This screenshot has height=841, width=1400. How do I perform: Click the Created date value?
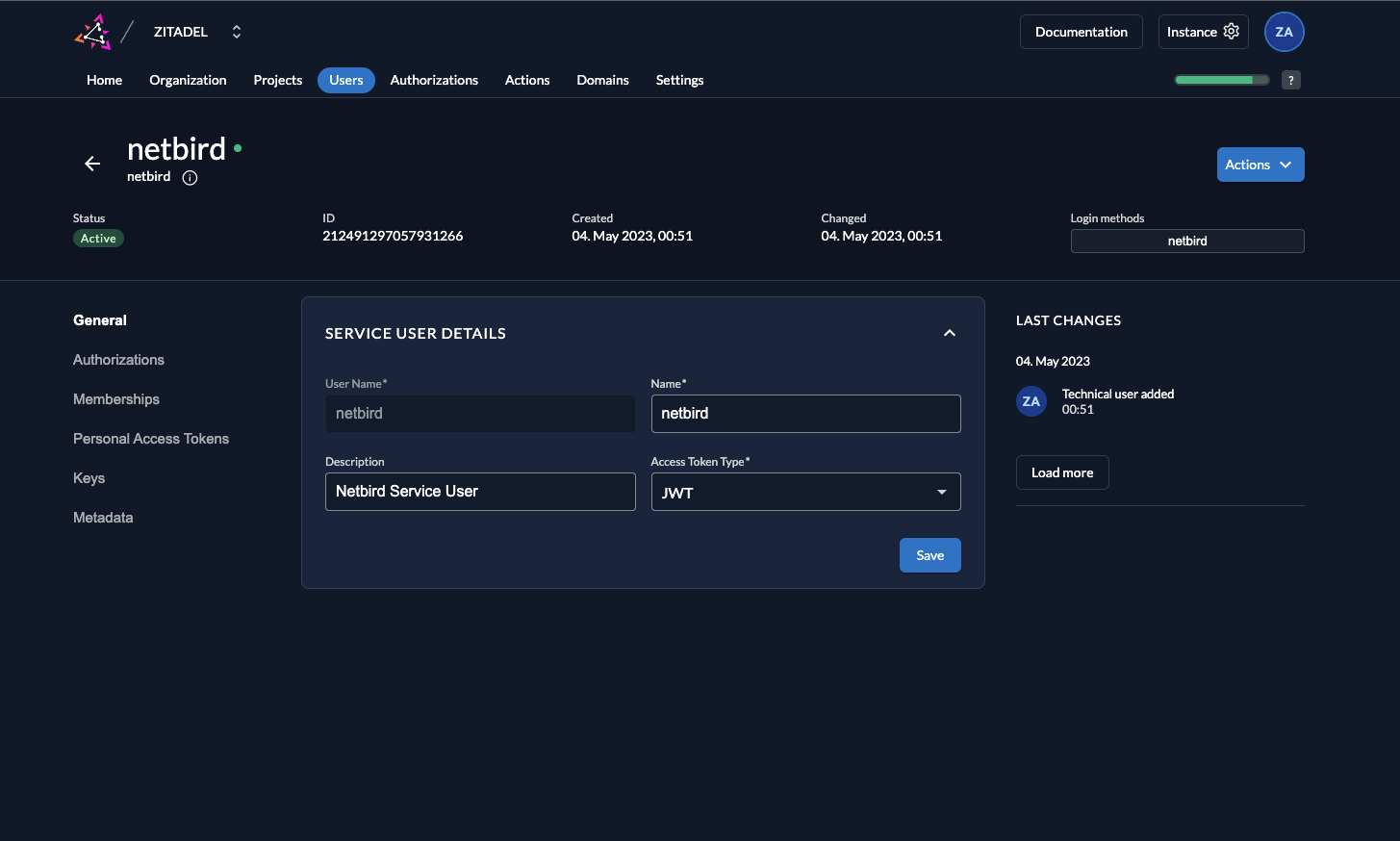coord(632,236)
